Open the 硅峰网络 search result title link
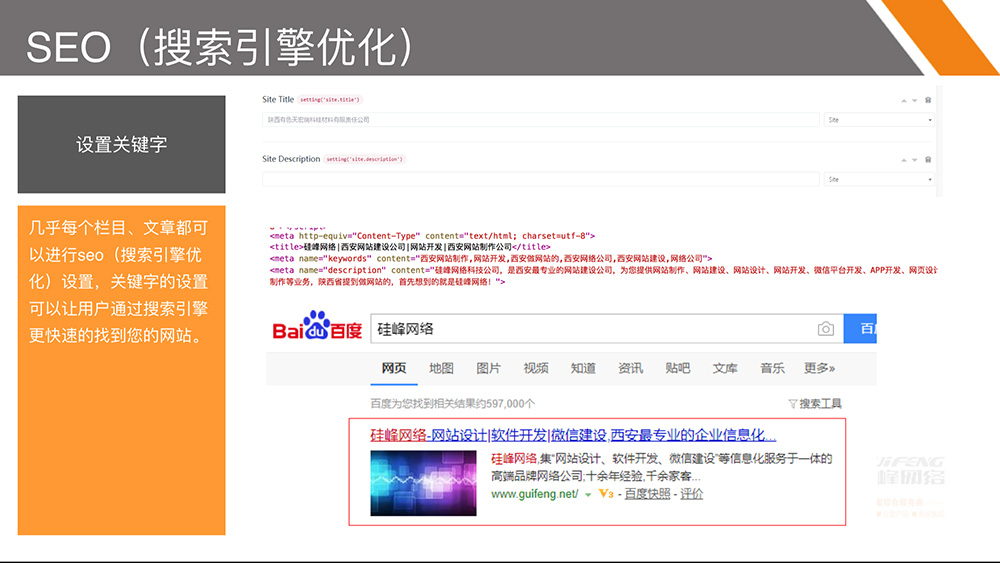 tap(573, 435)
